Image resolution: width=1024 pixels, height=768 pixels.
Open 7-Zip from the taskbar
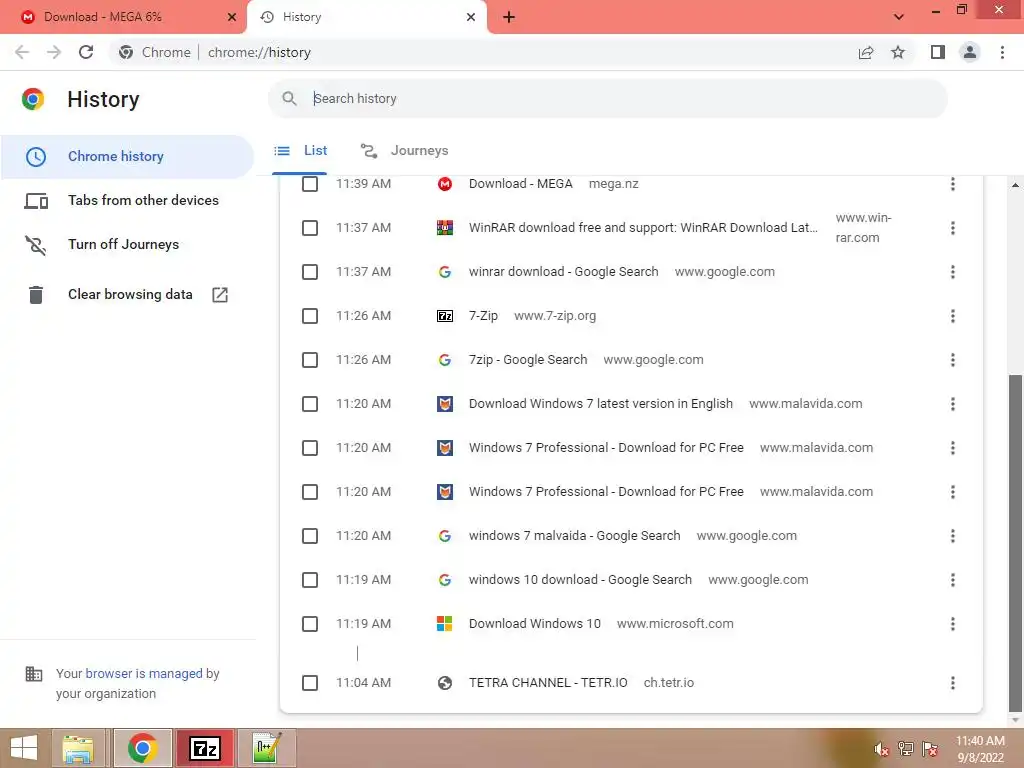[204, 748]
